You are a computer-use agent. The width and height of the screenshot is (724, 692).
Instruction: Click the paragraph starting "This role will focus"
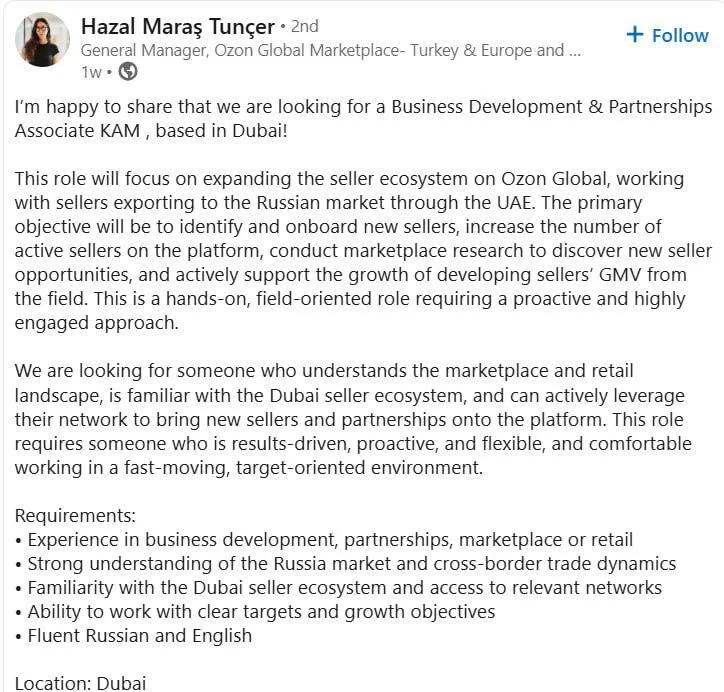click(363, 251)
